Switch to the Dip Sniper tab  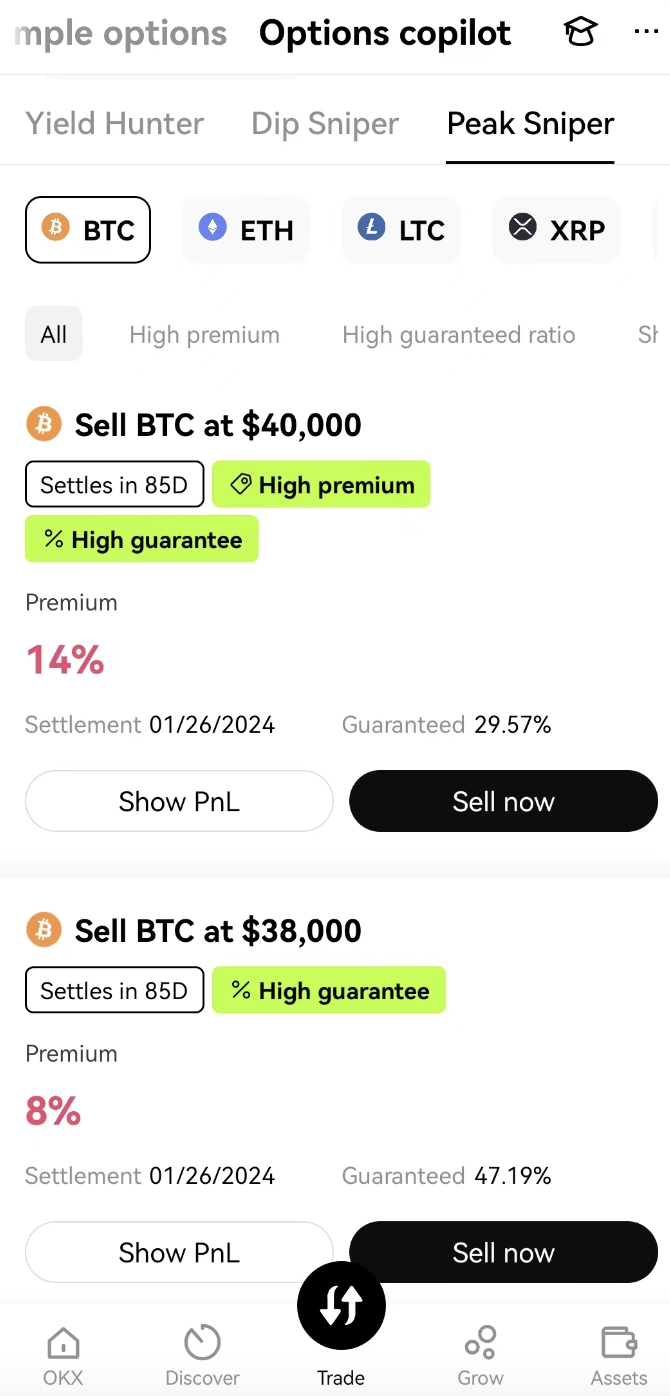point(325,124)
